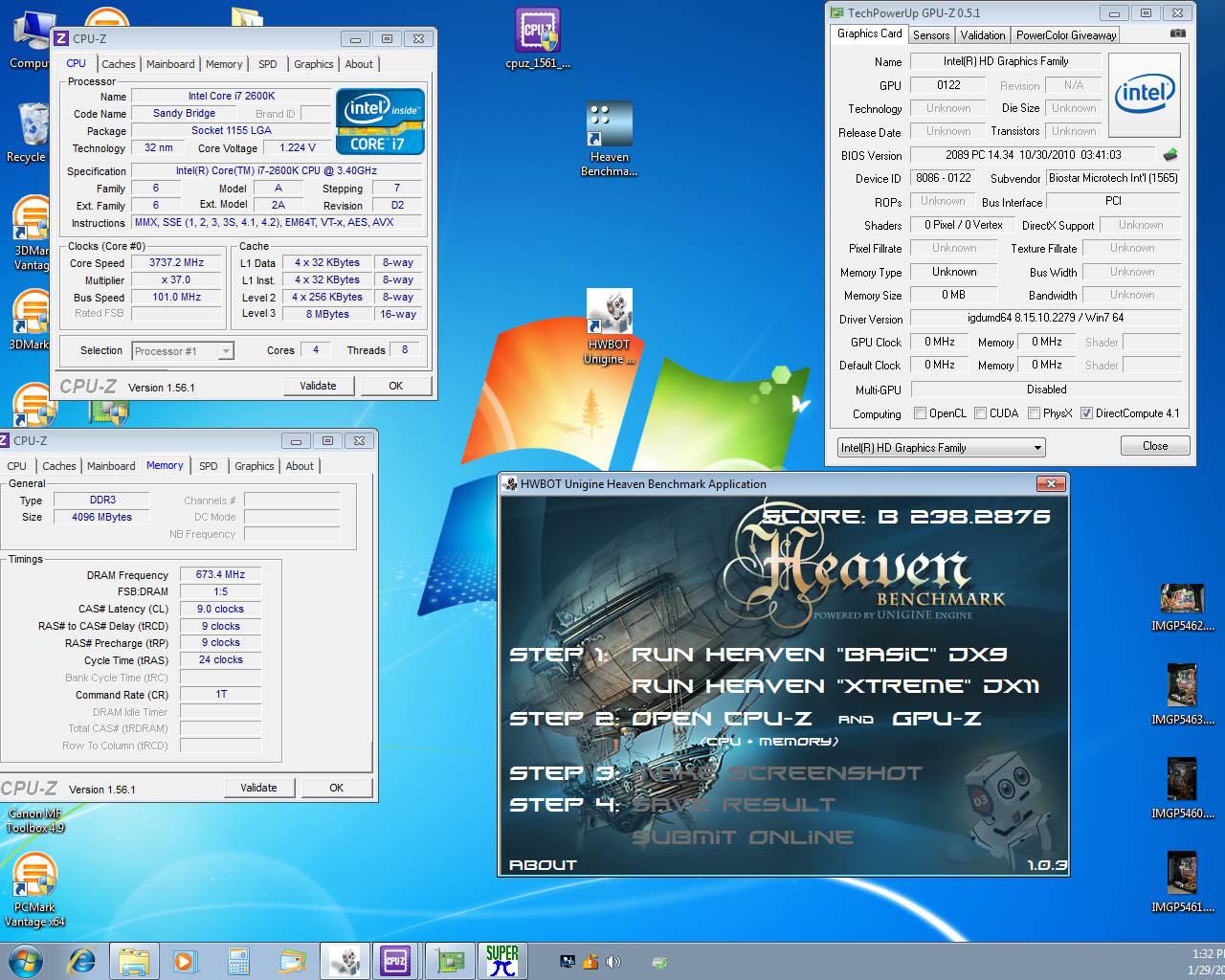Open About tab in top CPU-Z window
1225x980 pixels.
tap(359, 64)
